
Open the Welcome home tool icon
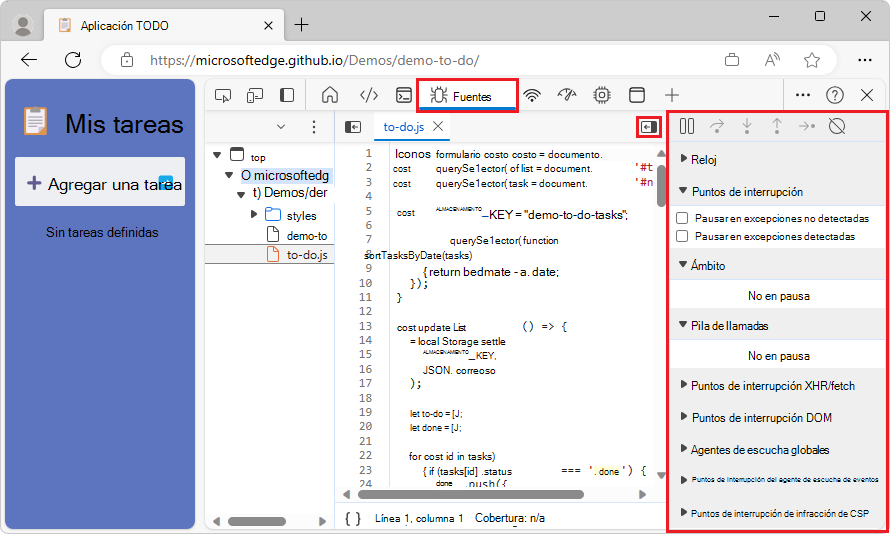tap(330, 95)
